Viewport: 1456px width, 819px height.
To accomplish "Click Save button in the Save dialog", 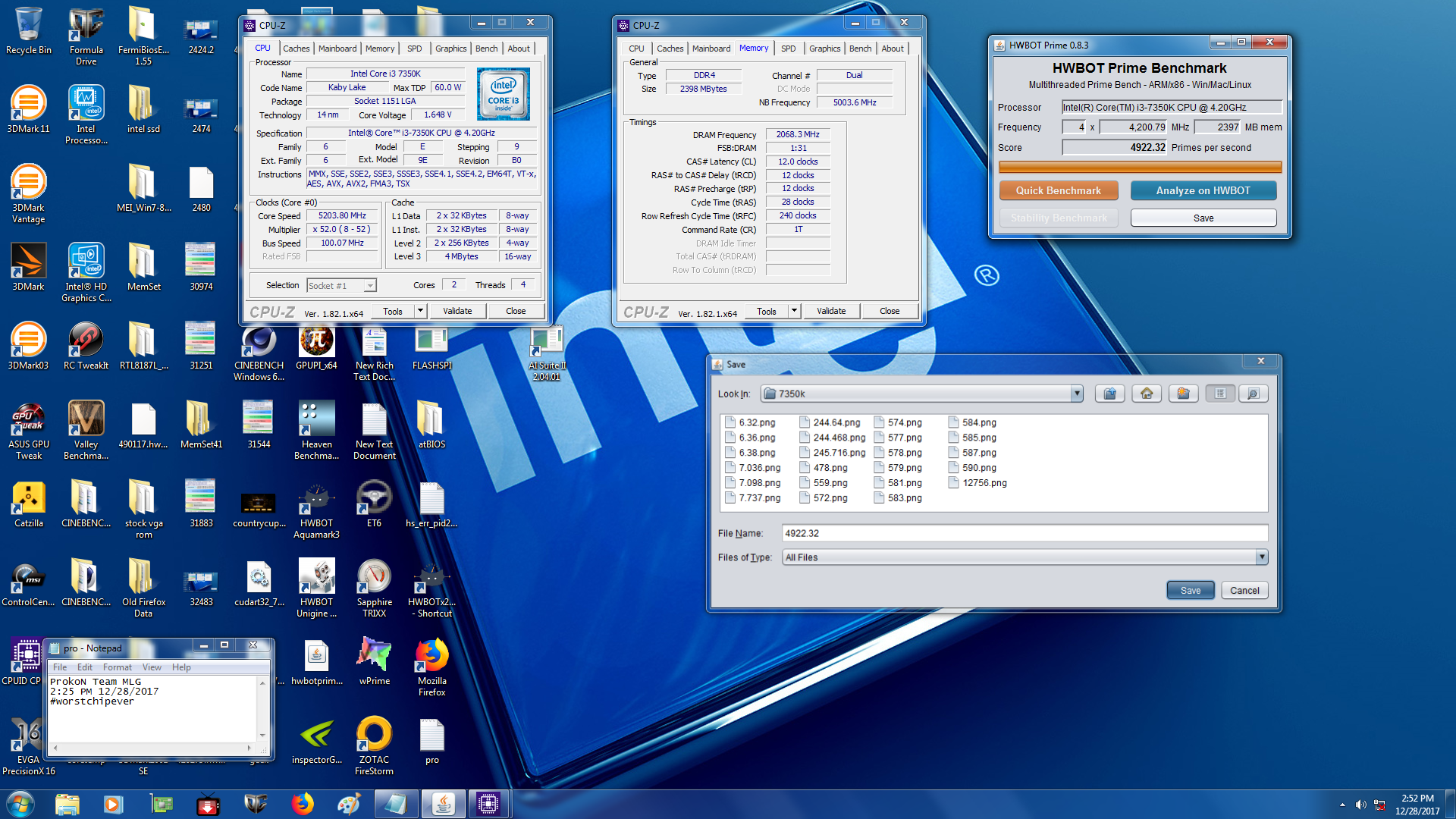I will 1191,590.
